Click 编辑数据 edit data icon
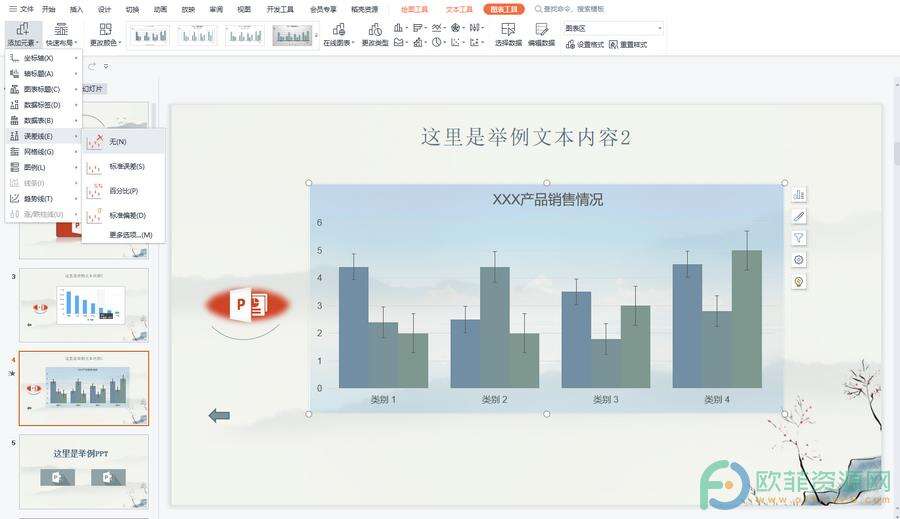 tap(541, 34)
